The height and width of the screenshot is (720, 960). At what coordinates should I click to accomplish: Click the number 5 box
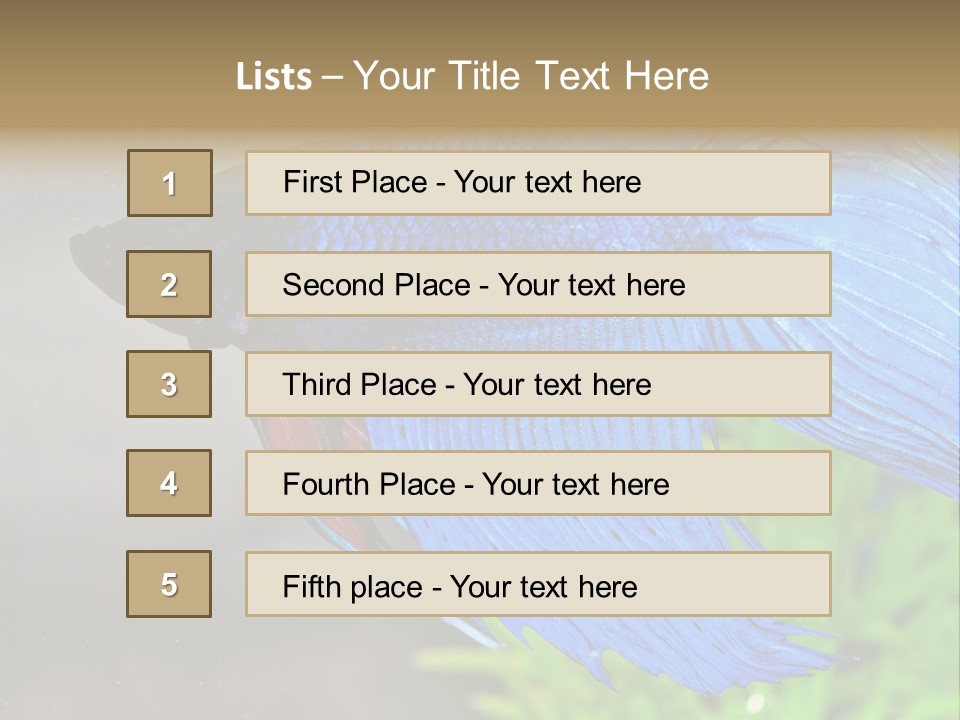[169, 584]
